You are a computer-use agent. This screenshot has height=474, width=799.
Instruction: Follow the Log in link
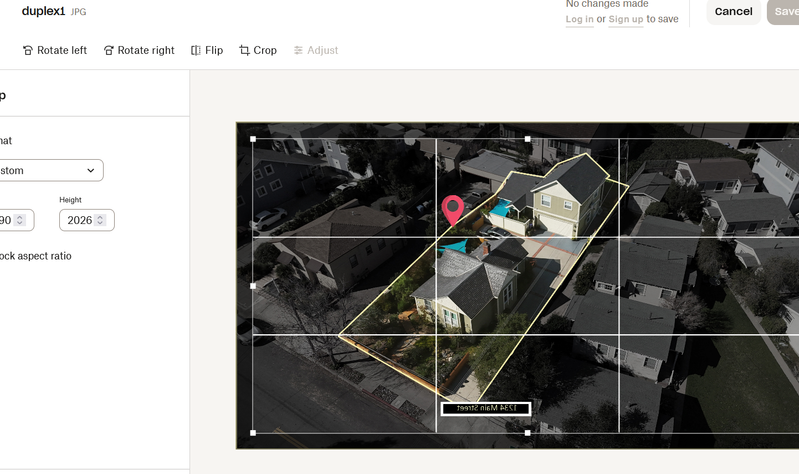[579, 19]
